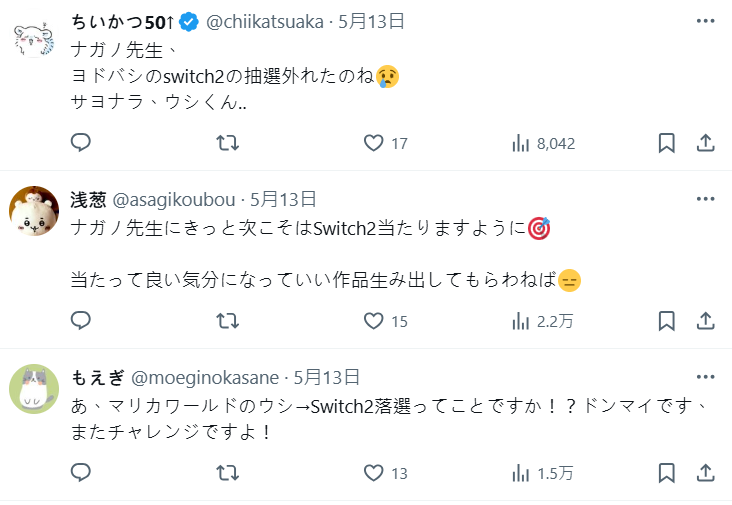Reply to the ちいかつ50↑ tweet
This screenshot has width=732, height=505.
pos(81,143)
